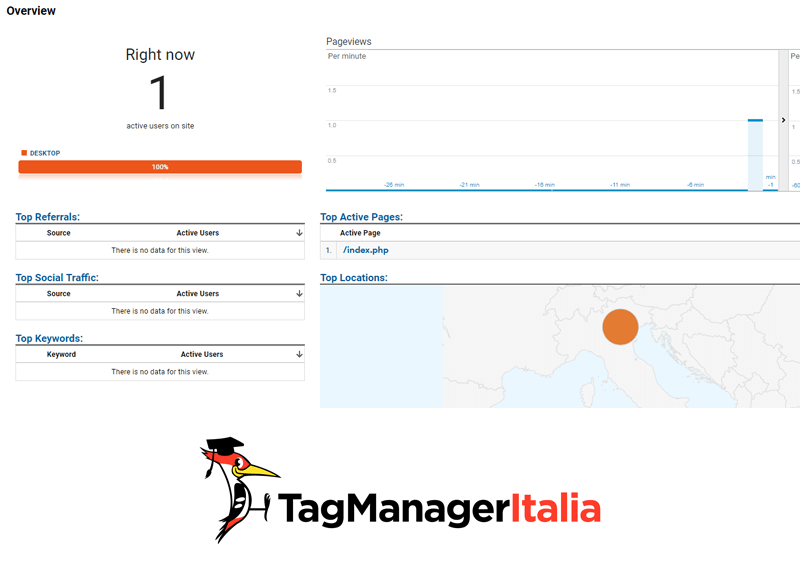Viewport: 800px width, 571px height.
Task: Open the Top Locations report link
Action: [354, 278]
